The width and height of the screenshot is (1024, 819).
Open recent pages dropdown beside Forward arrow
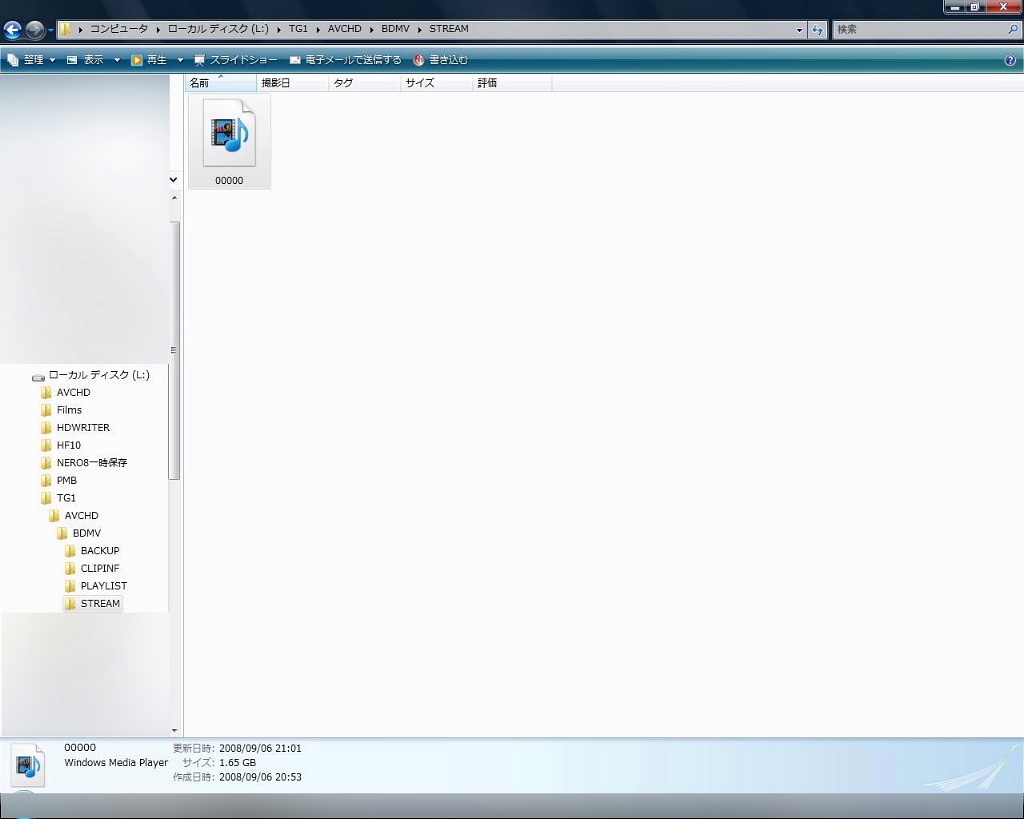pos(50,30)
